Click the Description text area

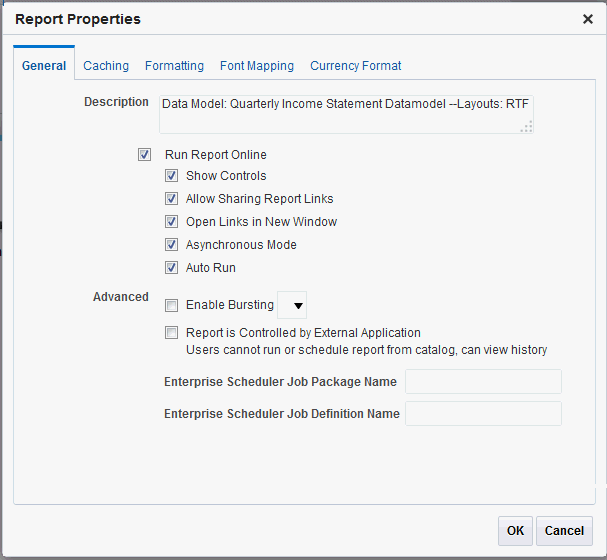(x=346, y=115)
